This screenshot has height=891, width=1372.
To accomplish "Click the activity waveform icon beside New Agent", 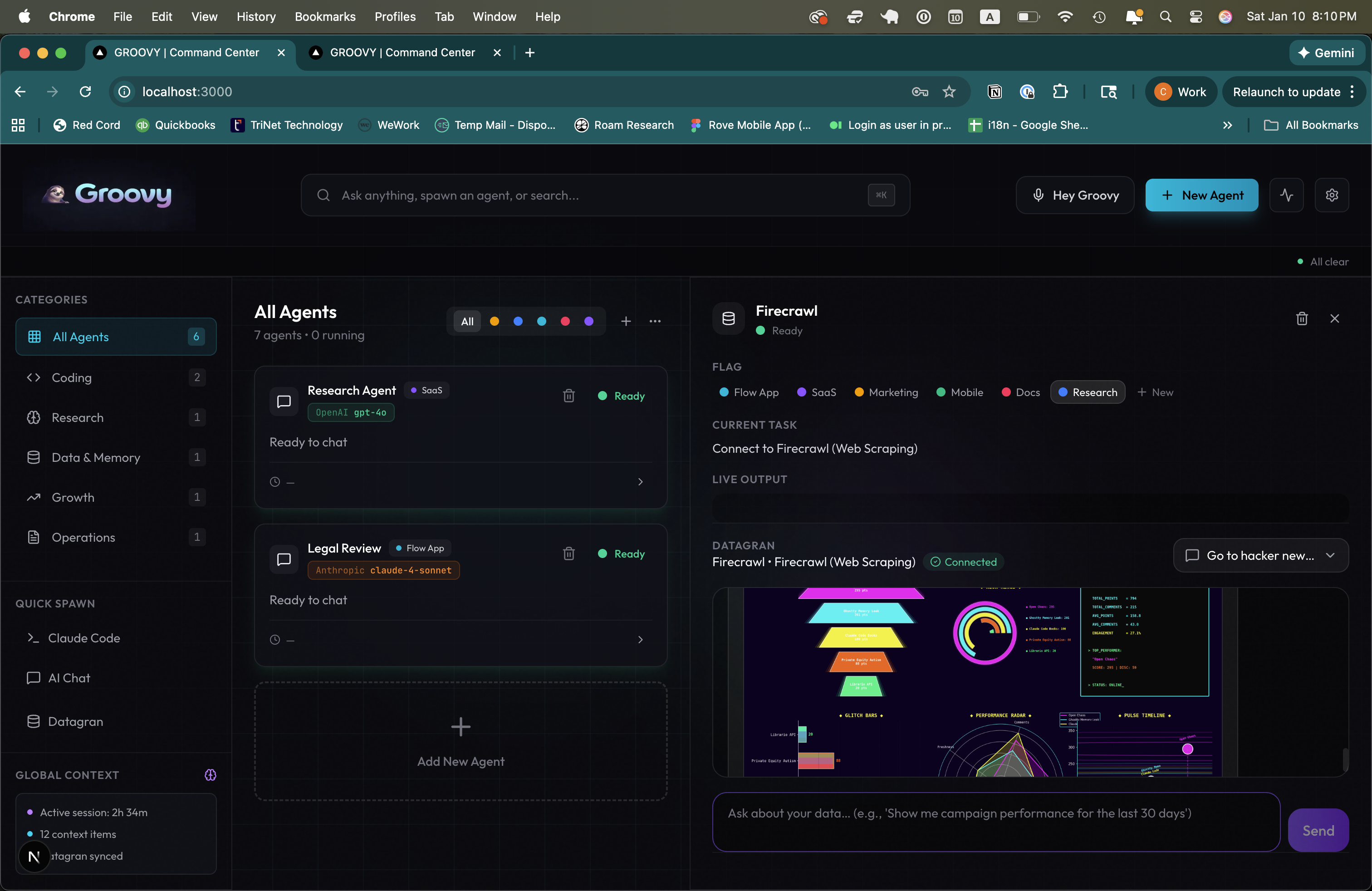I will click(x=1286, y=195).
